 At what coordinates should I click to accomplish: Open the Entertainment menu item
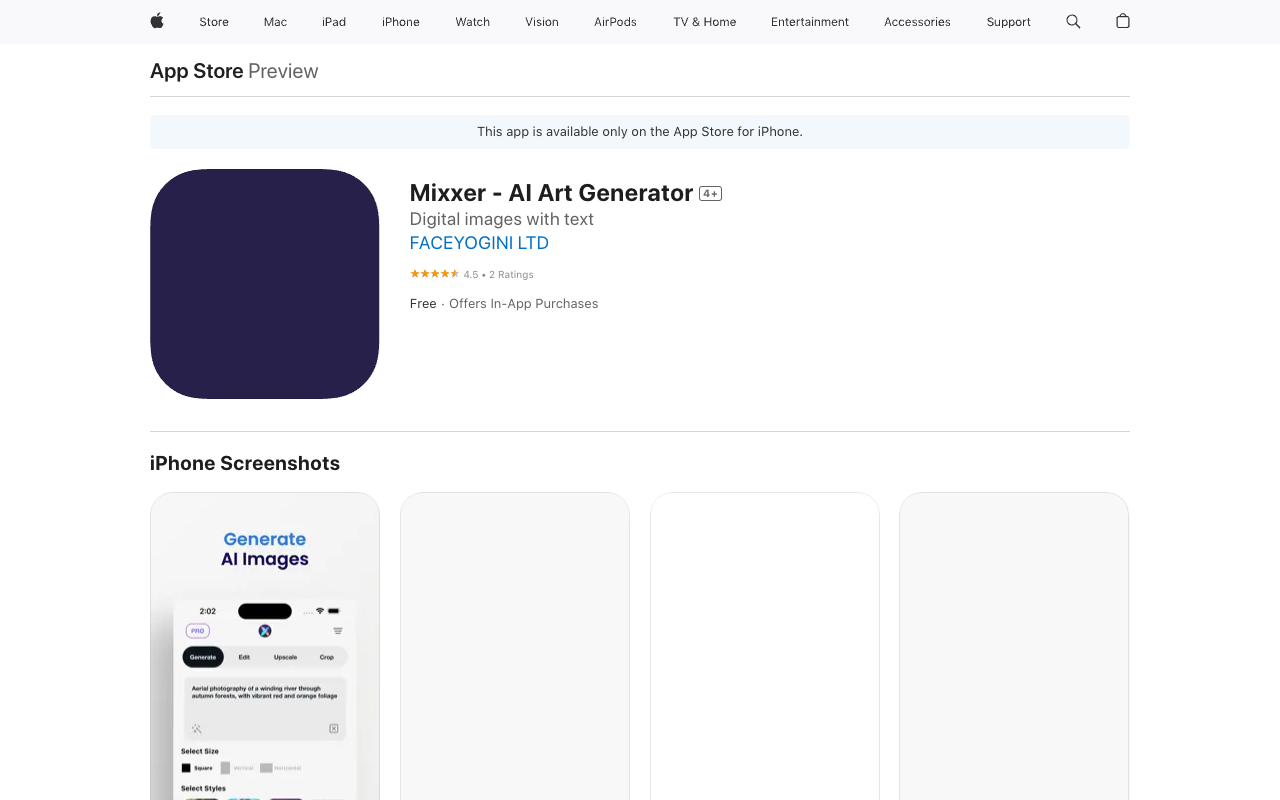pyautogui.click(x=810, y=22)
